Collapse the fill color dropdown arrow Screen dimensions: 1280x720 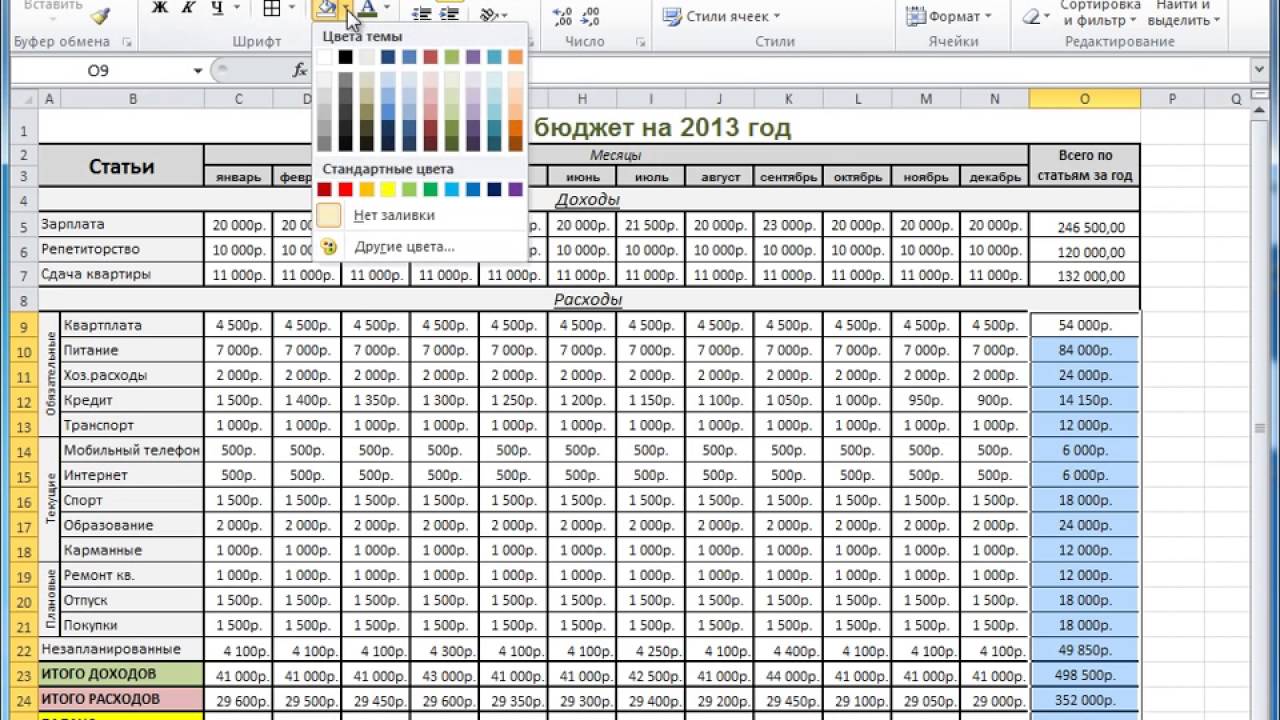pyautogui.click(x=346, y=9)
